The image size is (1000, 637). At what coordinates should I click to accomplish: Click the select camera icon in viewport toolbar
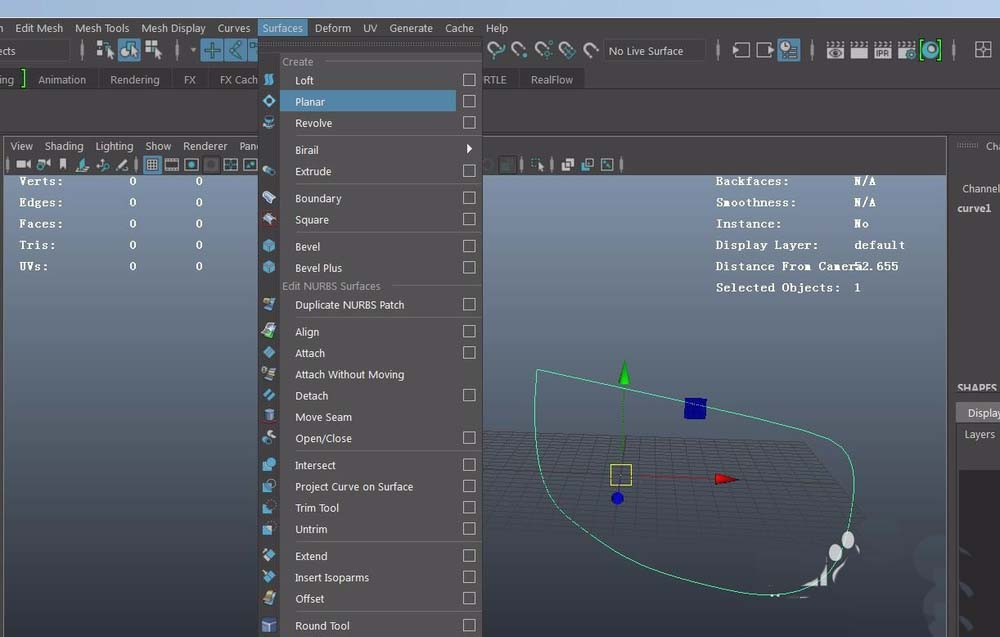point(23,165)
